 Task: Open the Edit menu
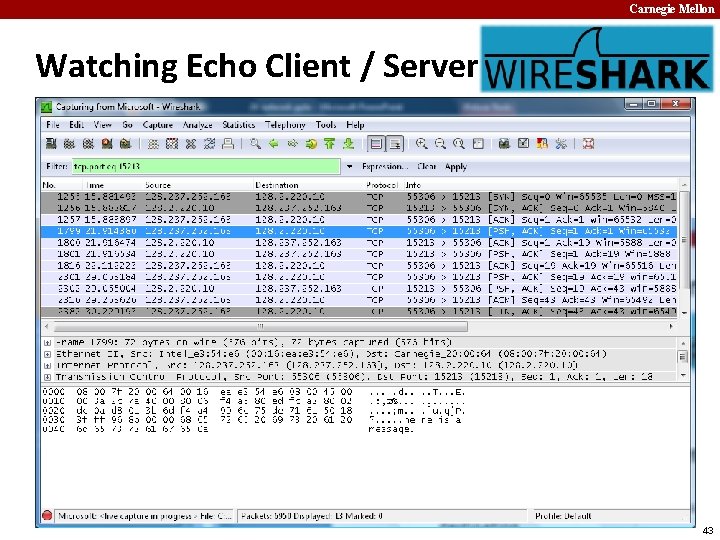76,124
